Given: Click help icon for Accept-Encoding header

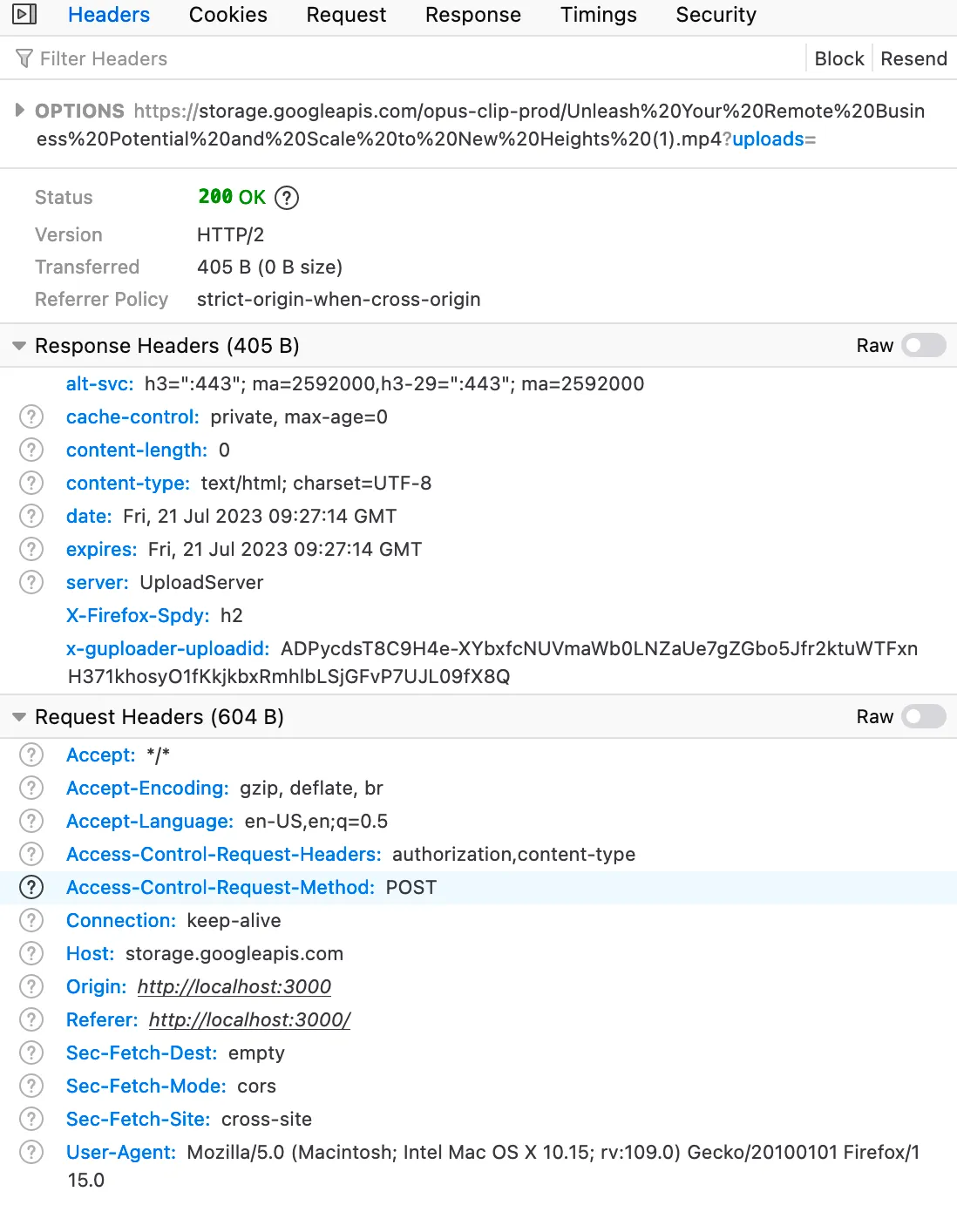Looking at the screenshot, I should click(x=31, y=789).
